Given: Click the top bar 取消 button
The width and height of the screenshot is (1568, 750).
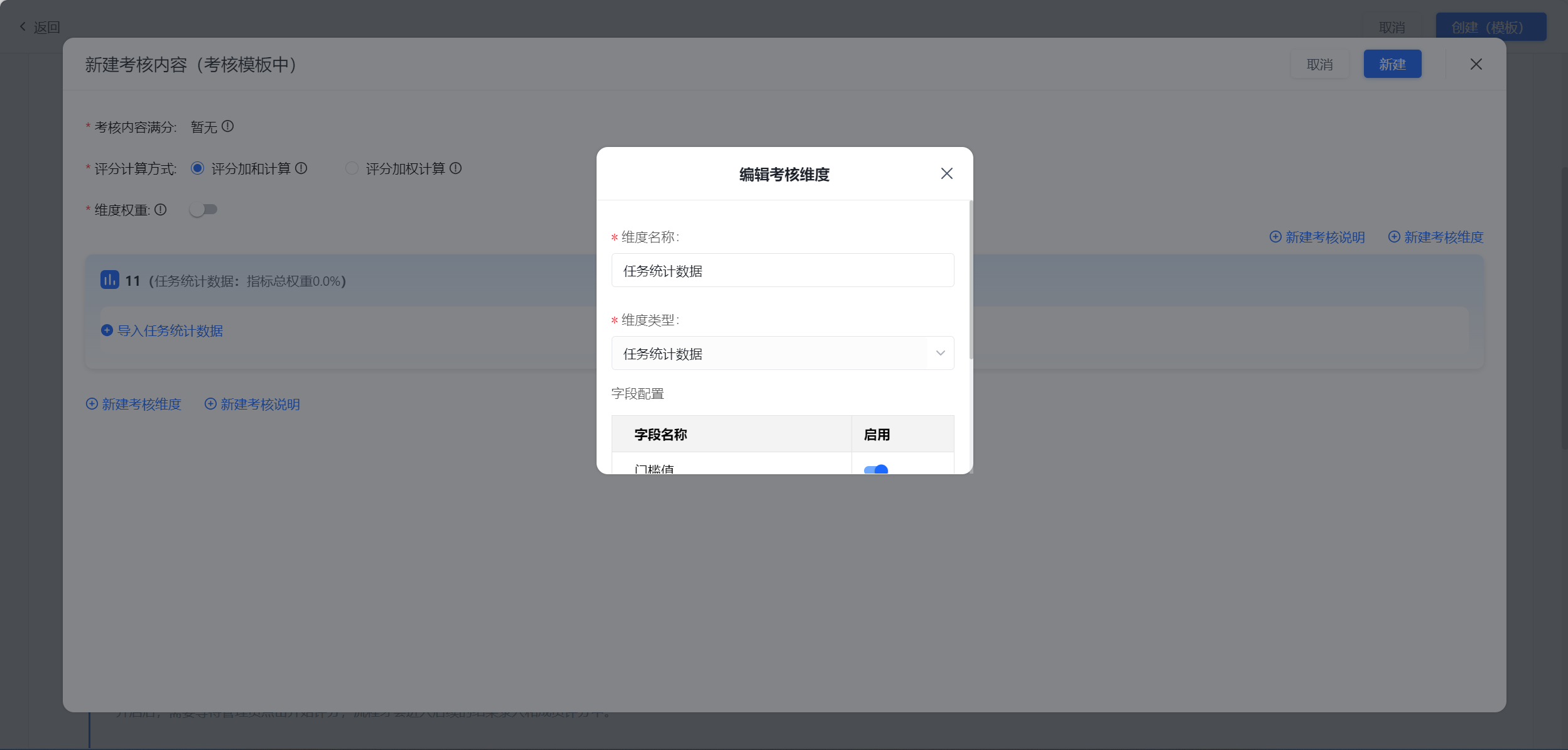Looking at the screenshot, I should click(1392, 27).
